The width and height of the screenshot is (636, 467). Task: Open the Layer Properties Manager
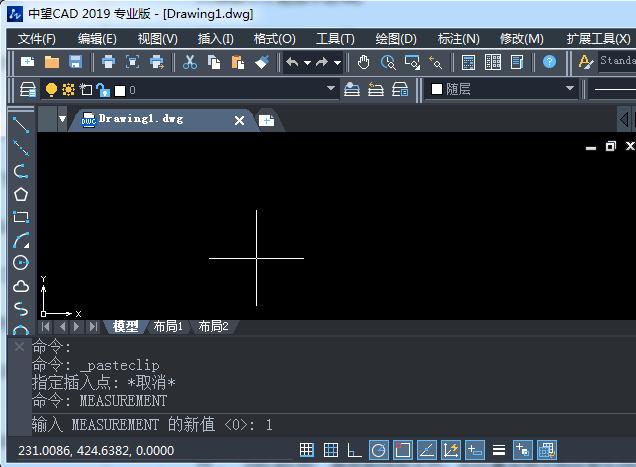point(28,89)
